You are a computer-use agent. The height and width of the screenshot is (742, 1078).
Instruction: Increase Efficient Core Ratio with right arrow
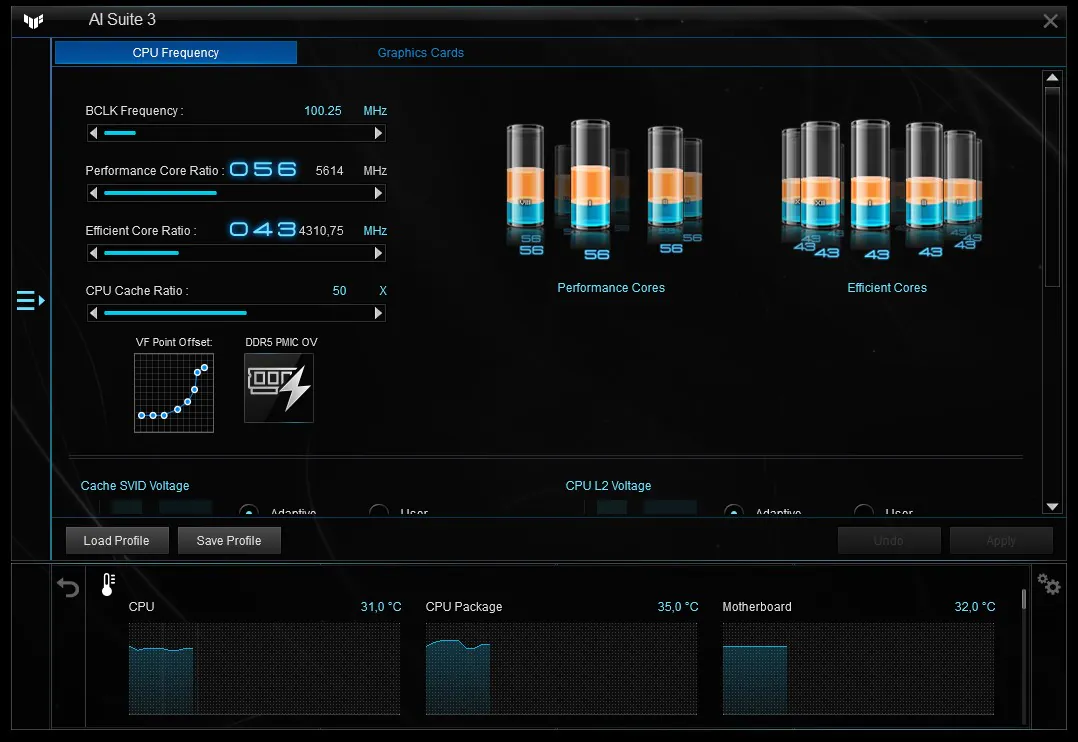tap(378, 253)
